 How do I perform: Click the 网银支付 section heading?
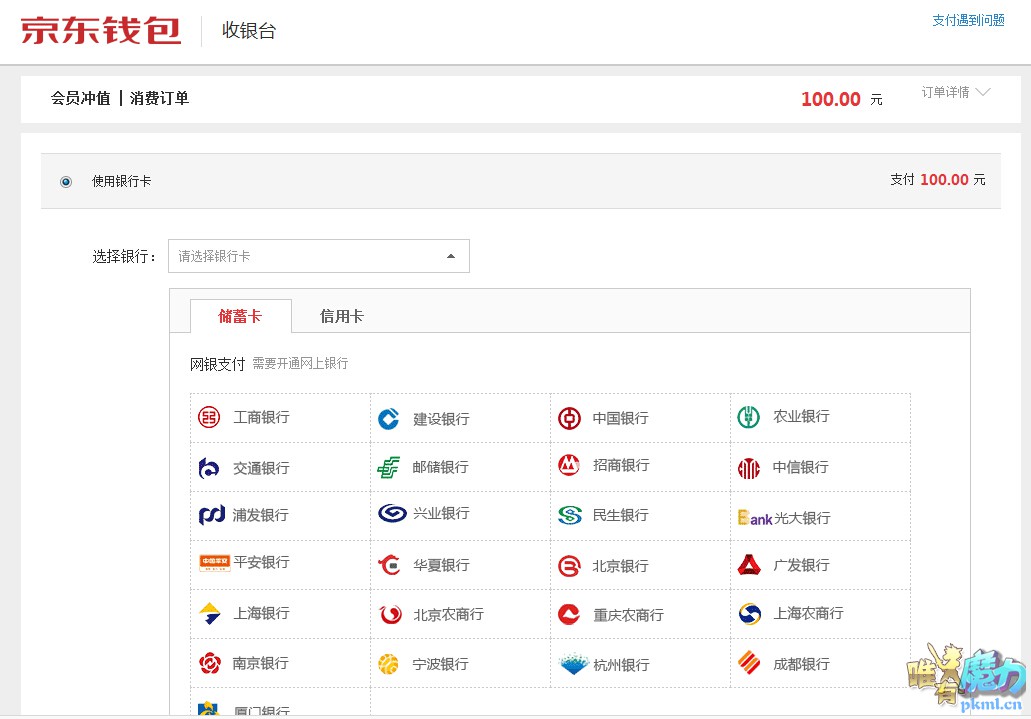pos(218,364)
